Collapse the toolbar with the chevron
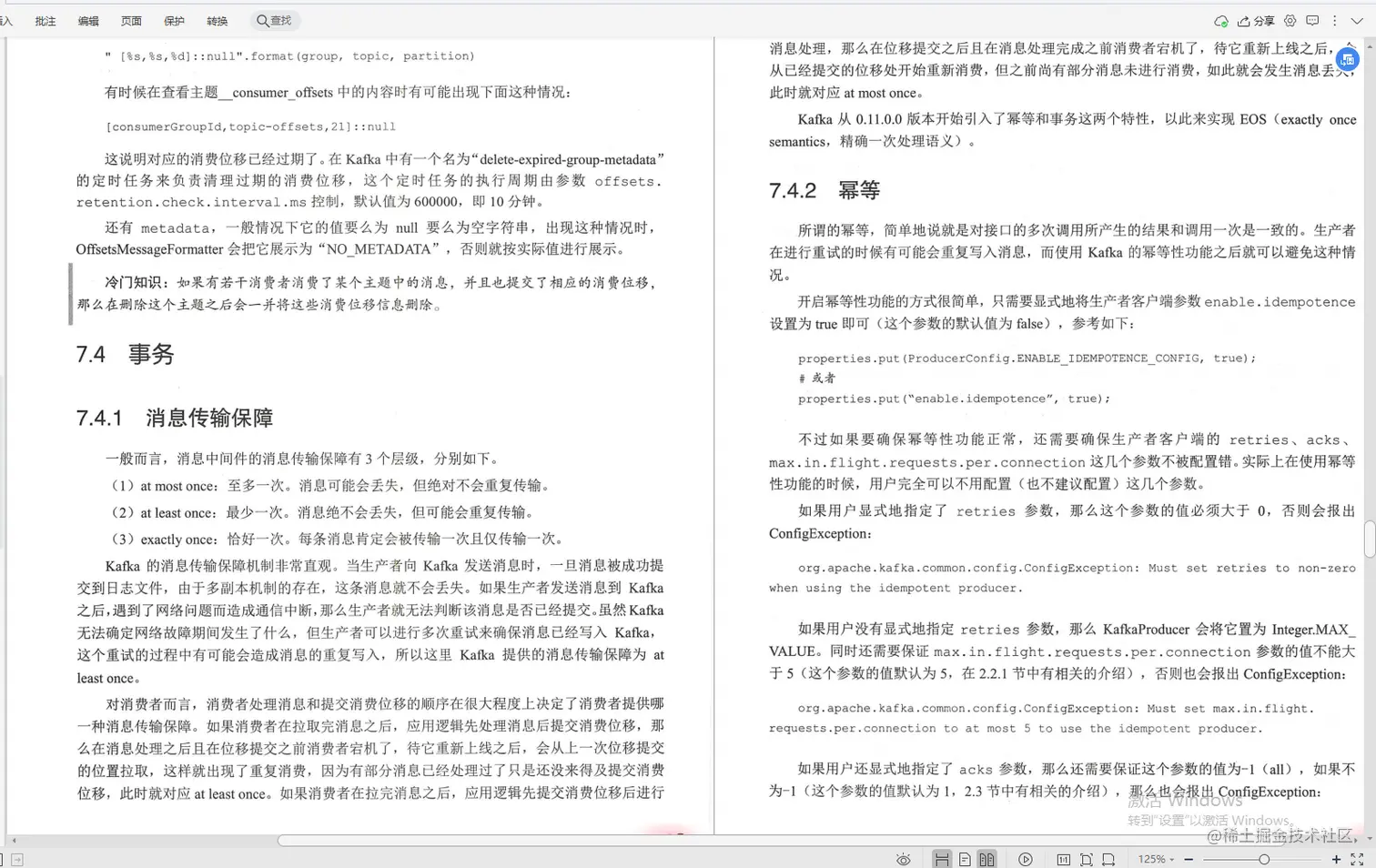1376x868 pixels. point(1359,20)
